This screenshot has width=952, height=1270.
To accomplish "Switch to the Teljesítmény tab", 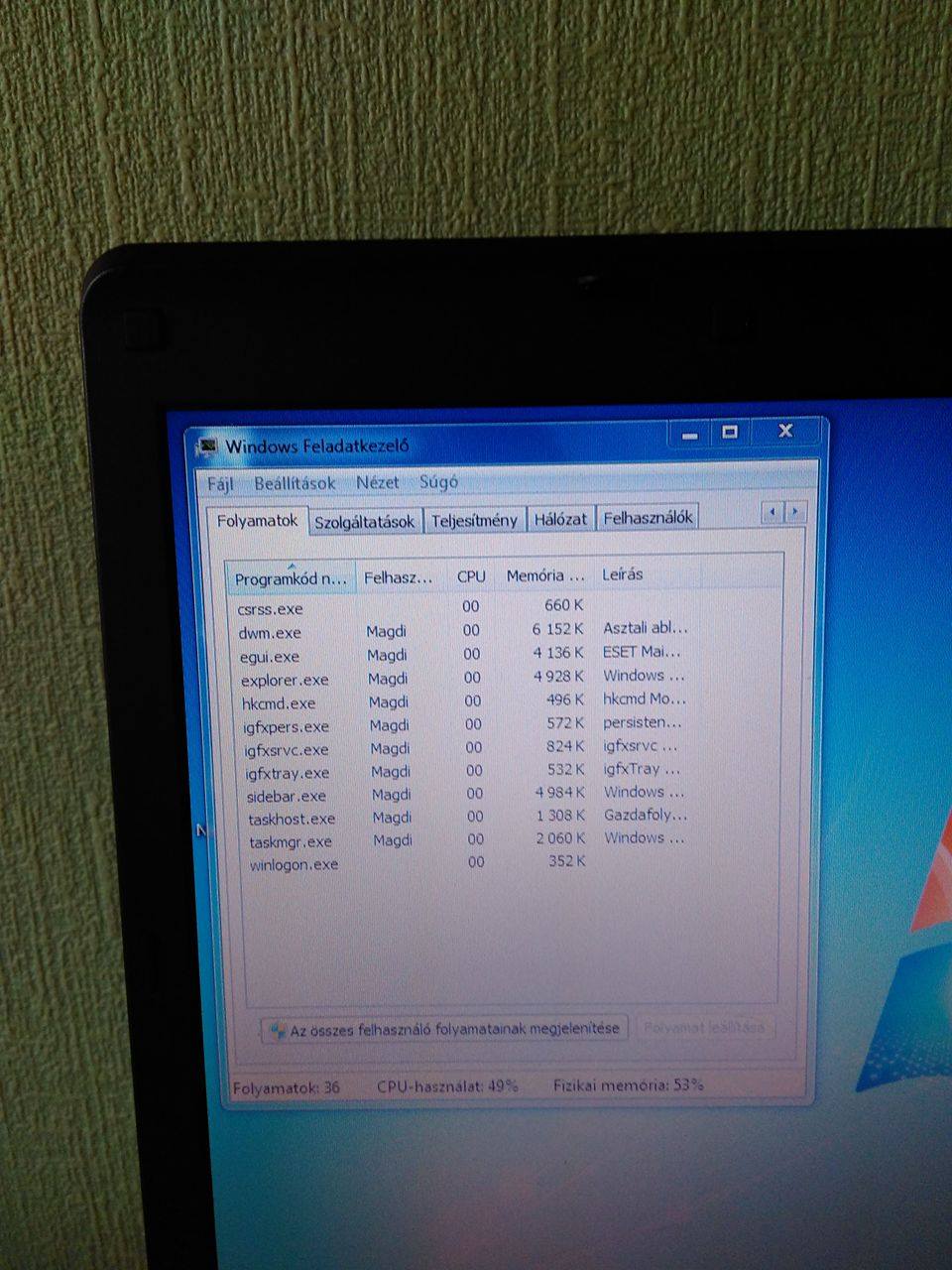I will [474, 520].
